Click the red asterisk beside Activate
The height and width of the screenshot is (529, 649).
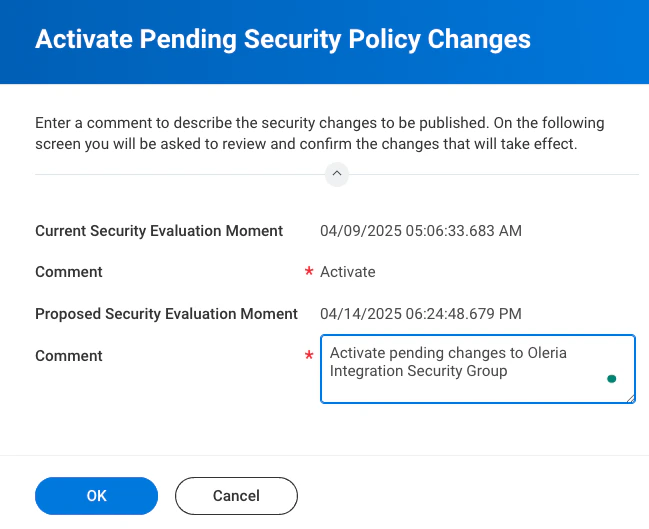tap(308, 272)
